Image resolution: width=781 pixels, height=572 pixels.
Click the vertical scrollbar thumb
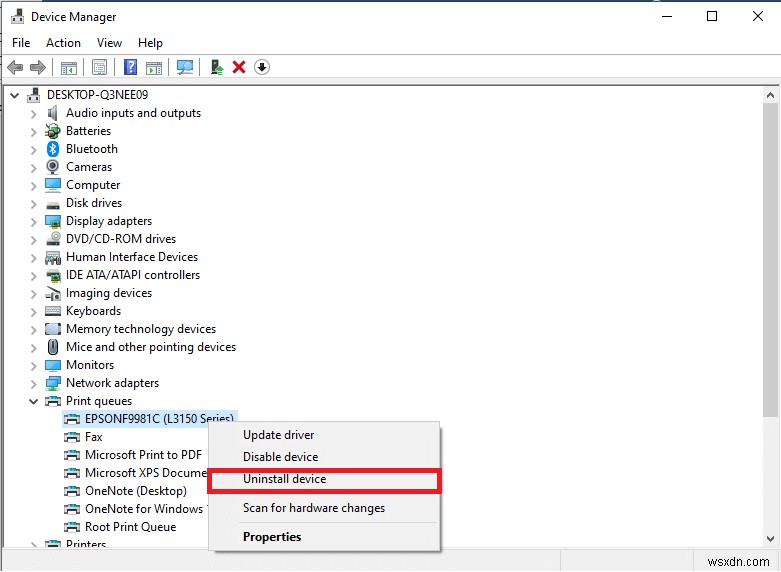[x=771, y=260]
